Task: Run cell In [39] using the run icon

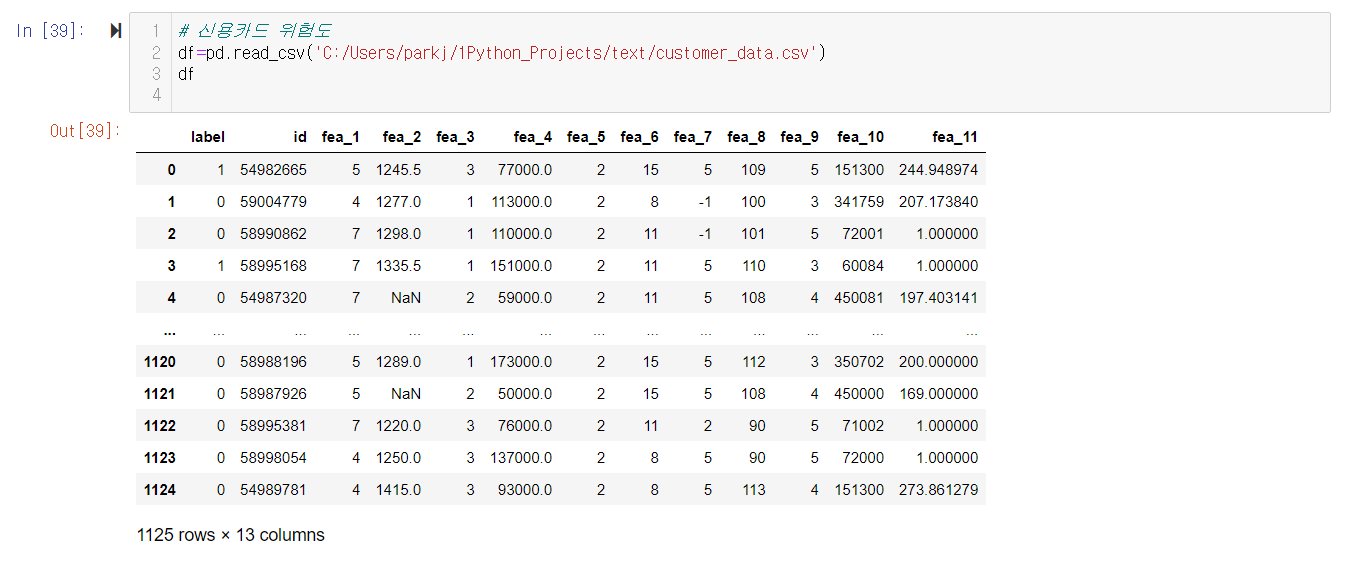Action: coord(116,31)
